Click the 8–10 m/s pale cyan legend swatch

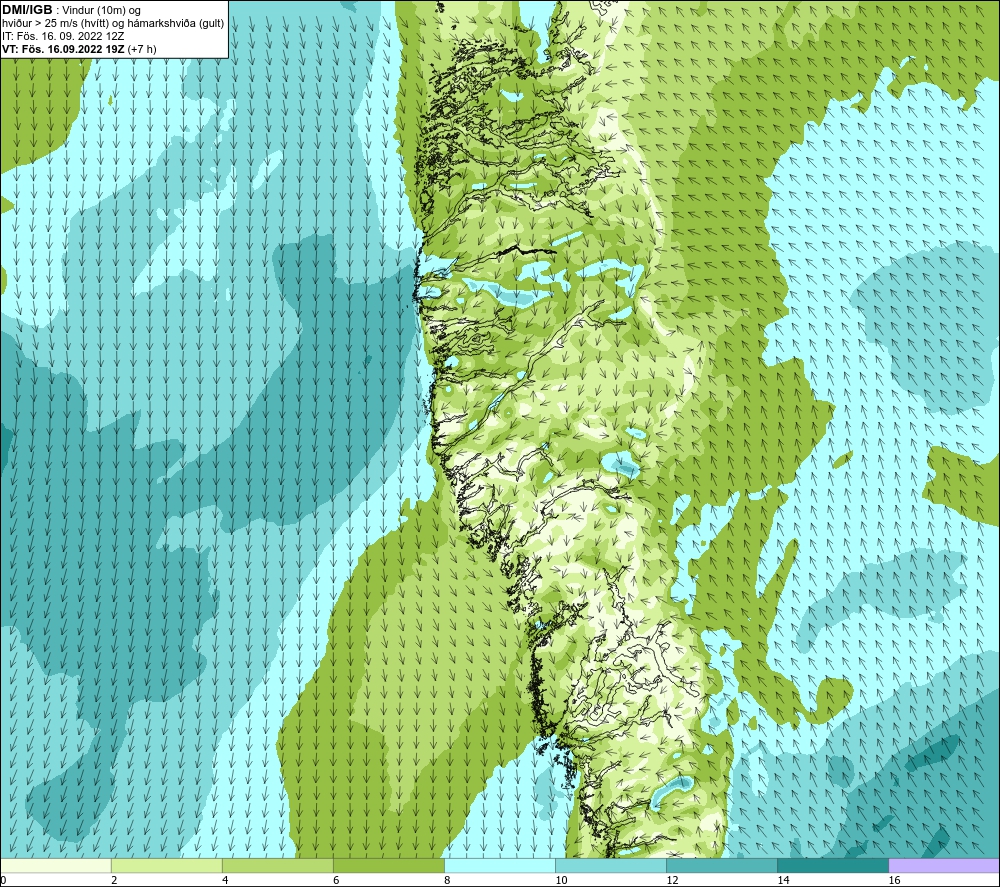click(x=500, y=865)
